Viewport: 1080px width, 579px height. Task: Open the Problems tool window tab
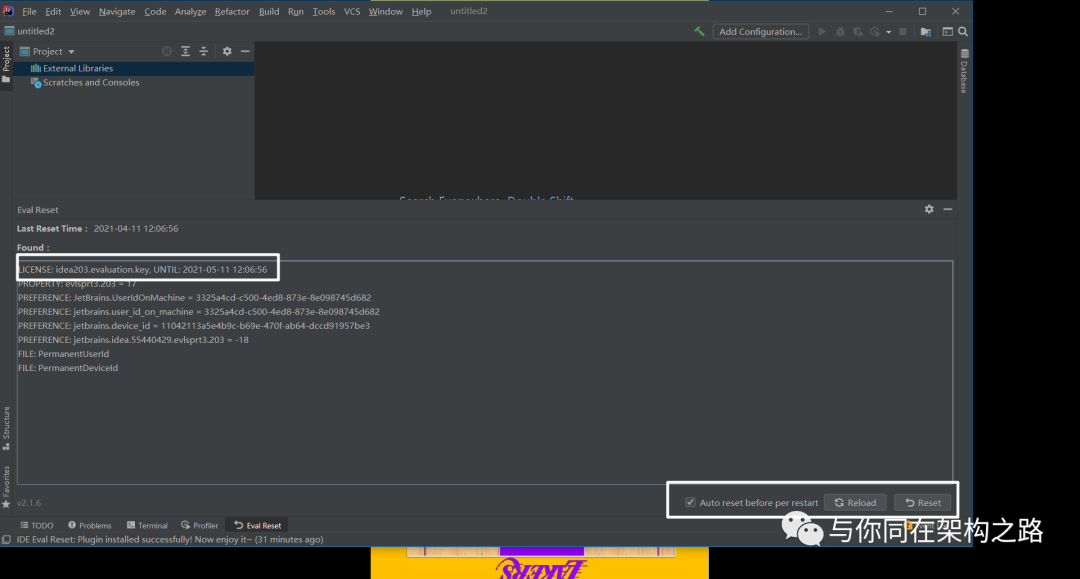pyautogui.click(x=90, y=525)
